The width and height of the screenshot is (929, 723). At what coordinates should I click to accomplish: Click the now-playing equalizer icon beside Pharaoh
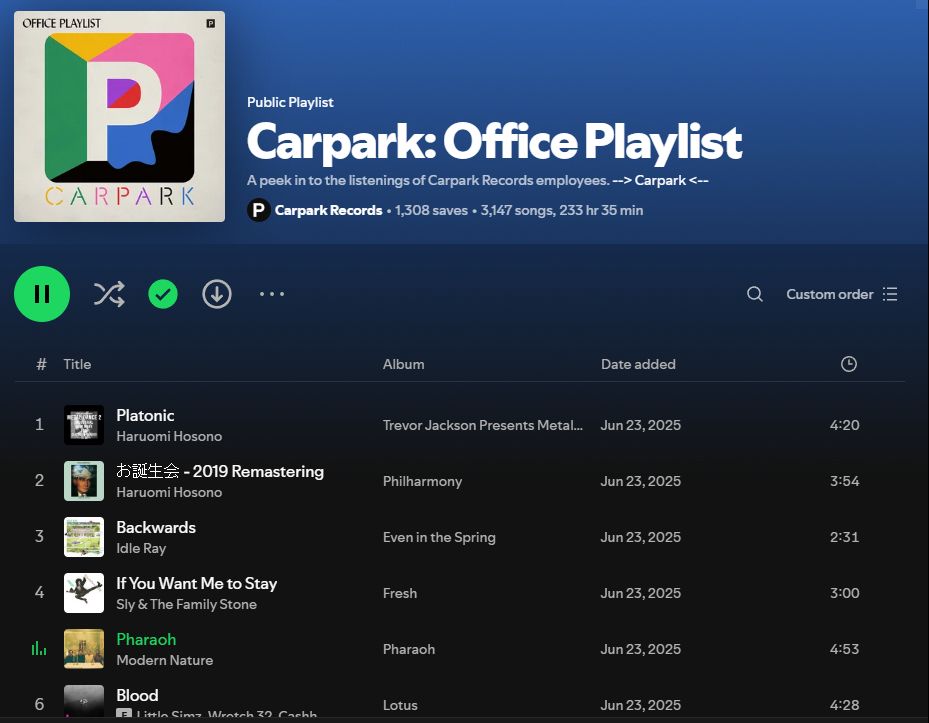pyautogui.click(x=39, y=648)
